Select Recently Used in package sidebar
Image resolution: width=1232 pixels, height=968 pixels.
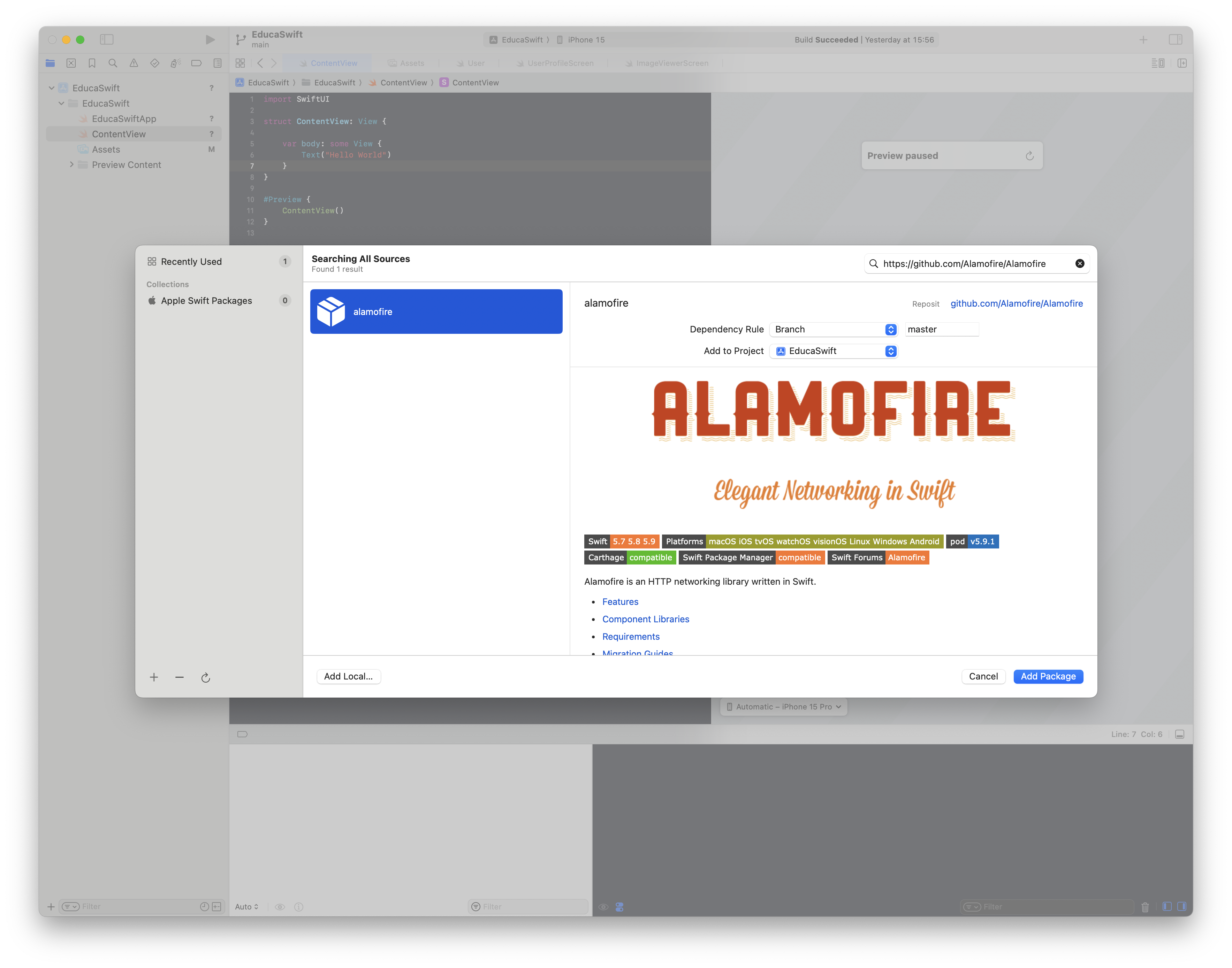pyautogui.click(x=218, y=262)
